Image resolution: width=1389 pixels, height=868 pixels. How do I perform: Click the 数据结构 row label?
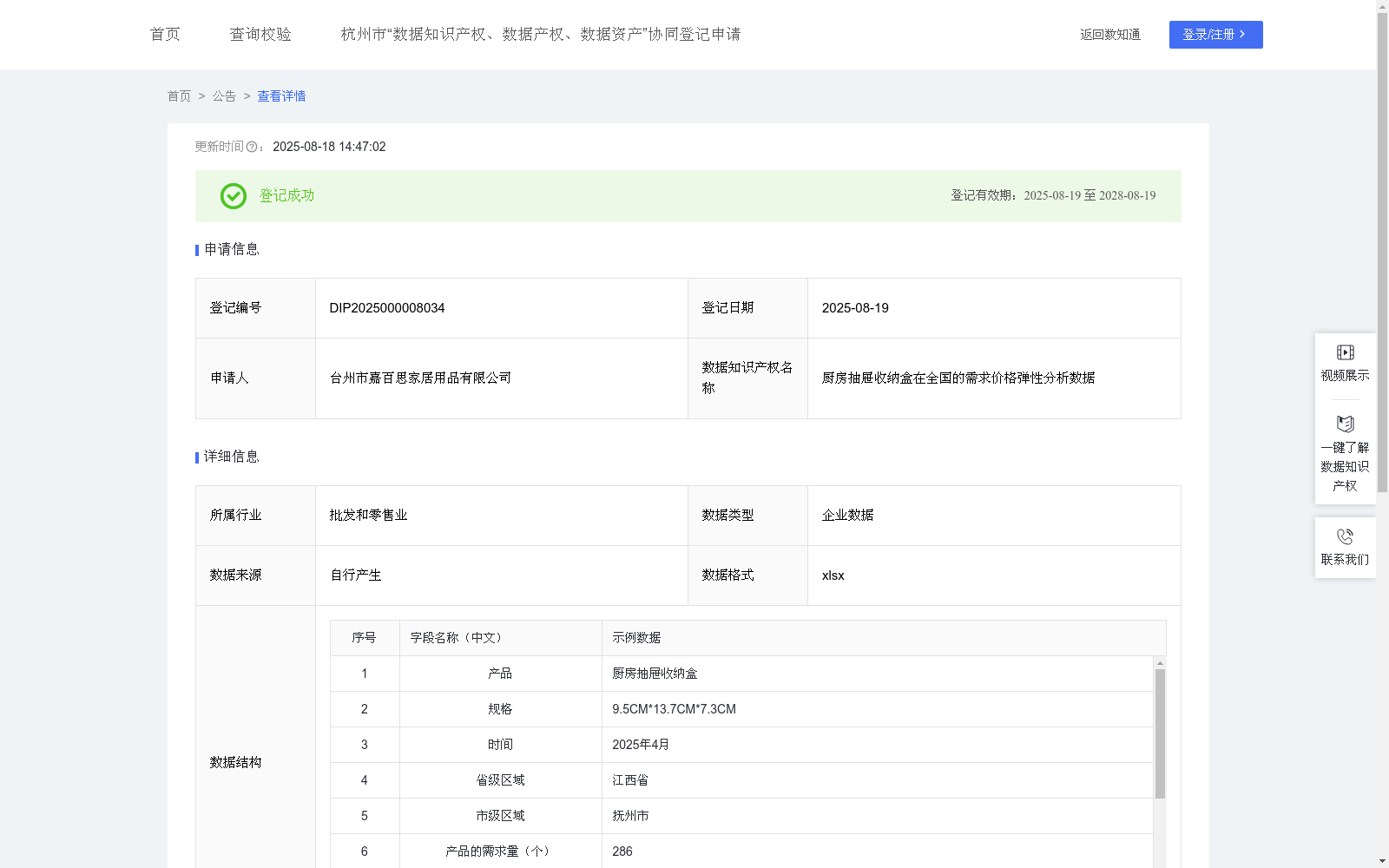tap(235, 763)
